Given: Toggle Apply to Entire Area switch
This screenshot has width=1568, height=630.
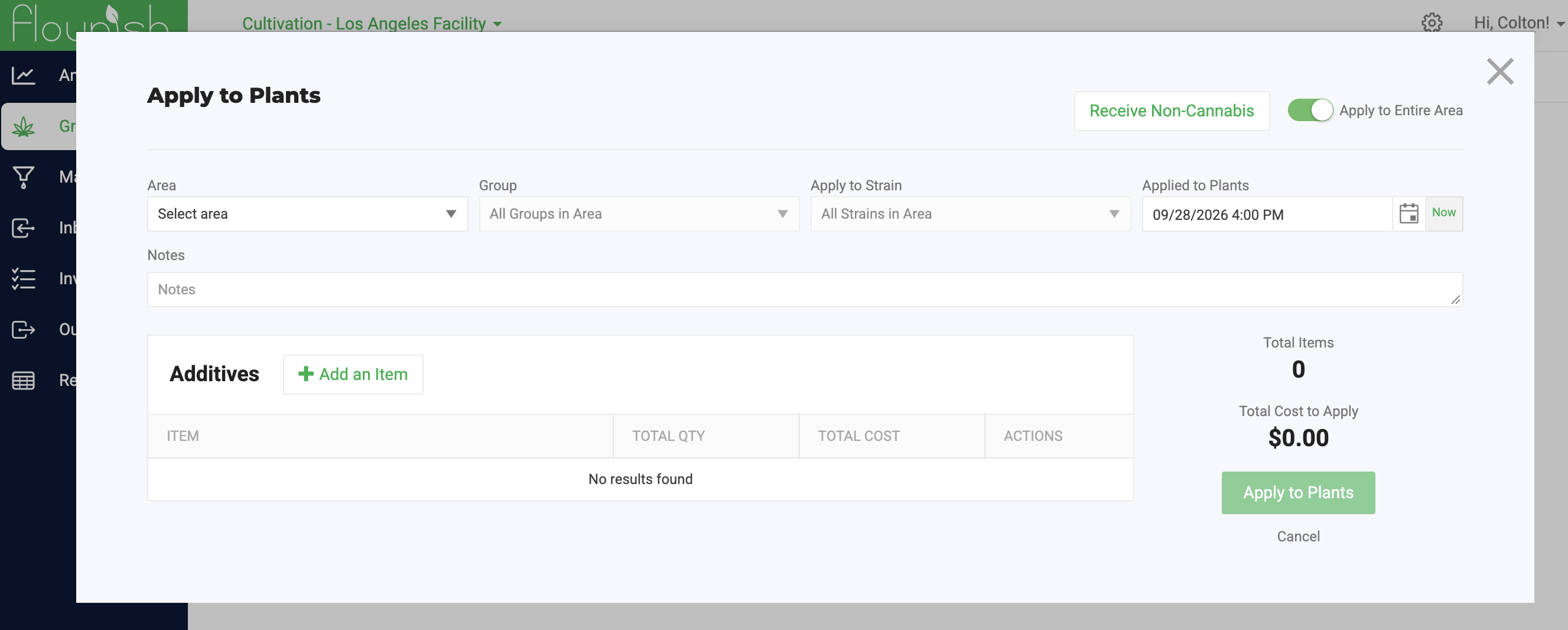Looking at the screenshot, I should 1310,110.
